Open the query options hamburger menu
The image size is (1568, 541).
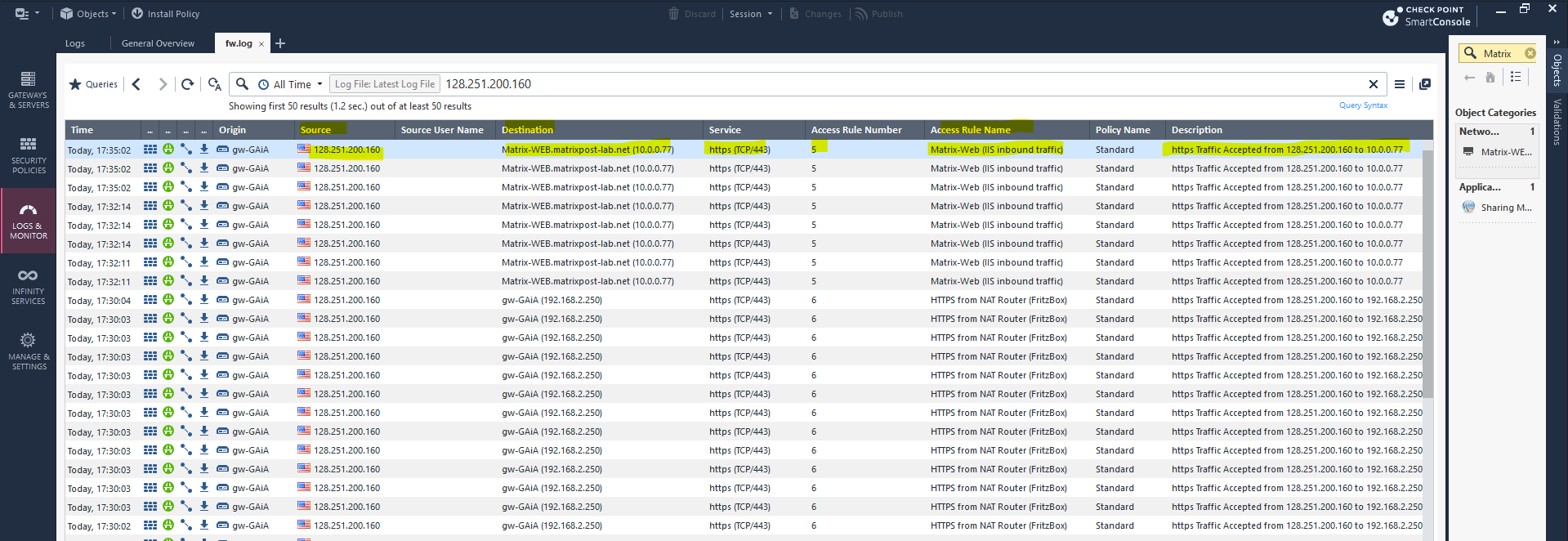click(x=1400, y=84)
